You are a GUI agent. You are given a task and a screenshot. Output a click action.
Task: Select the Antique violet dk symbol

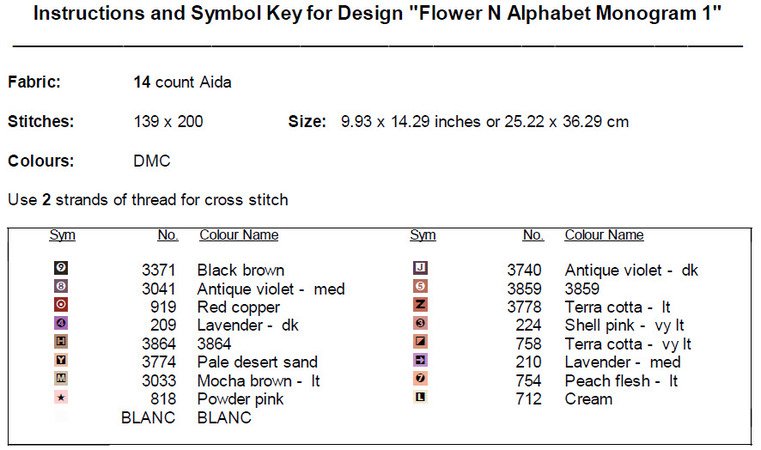coord(421,269)
